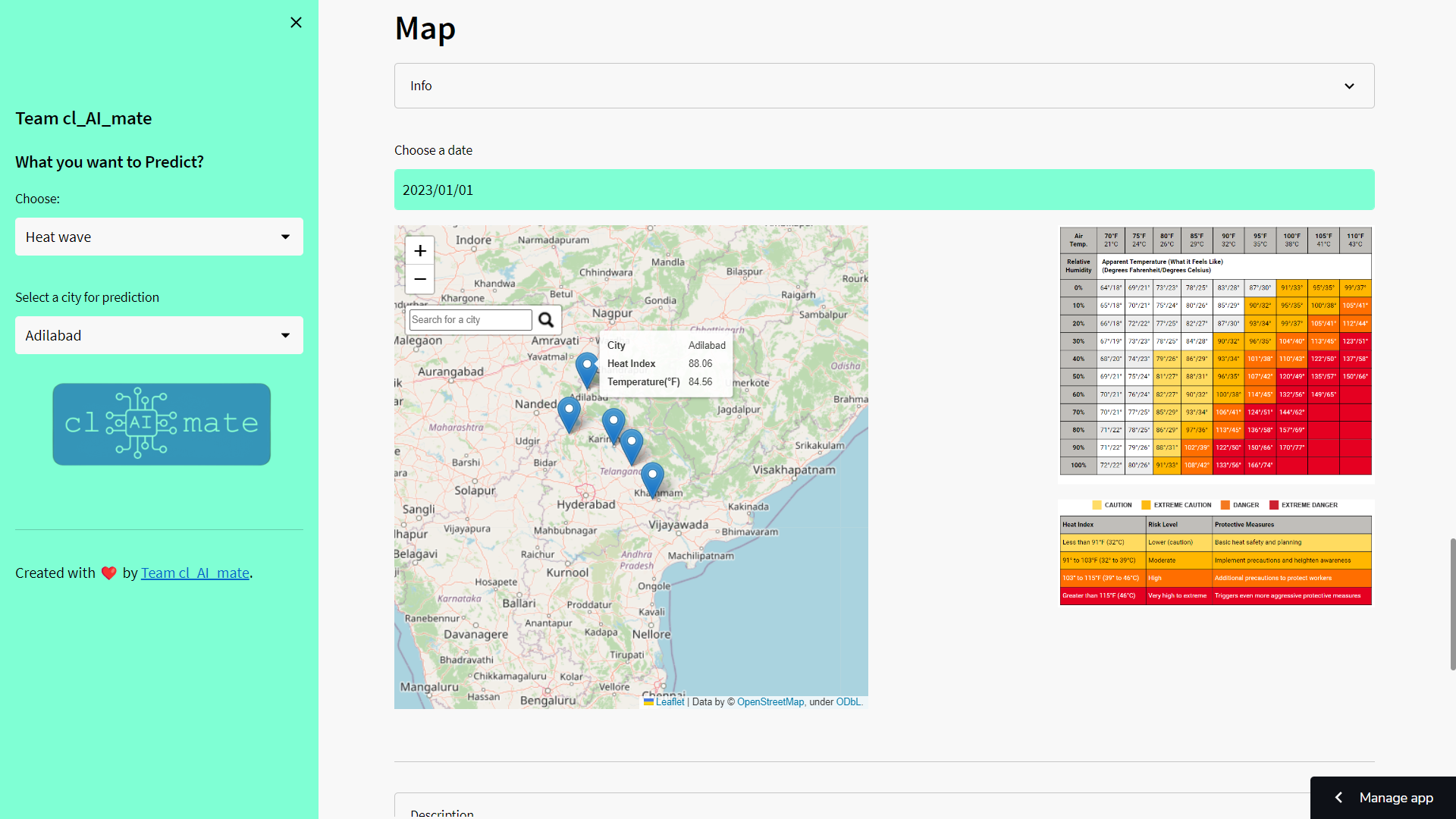Click the red heart emoji in the footer
This screenshot has height=819, width=1456.
point(108,573)
